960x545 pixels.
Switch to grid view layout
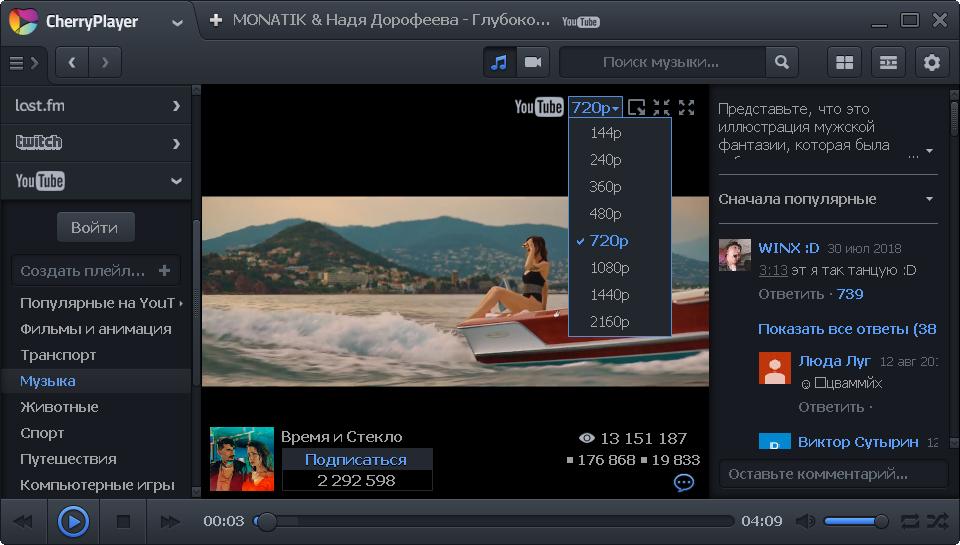[845, 62]
